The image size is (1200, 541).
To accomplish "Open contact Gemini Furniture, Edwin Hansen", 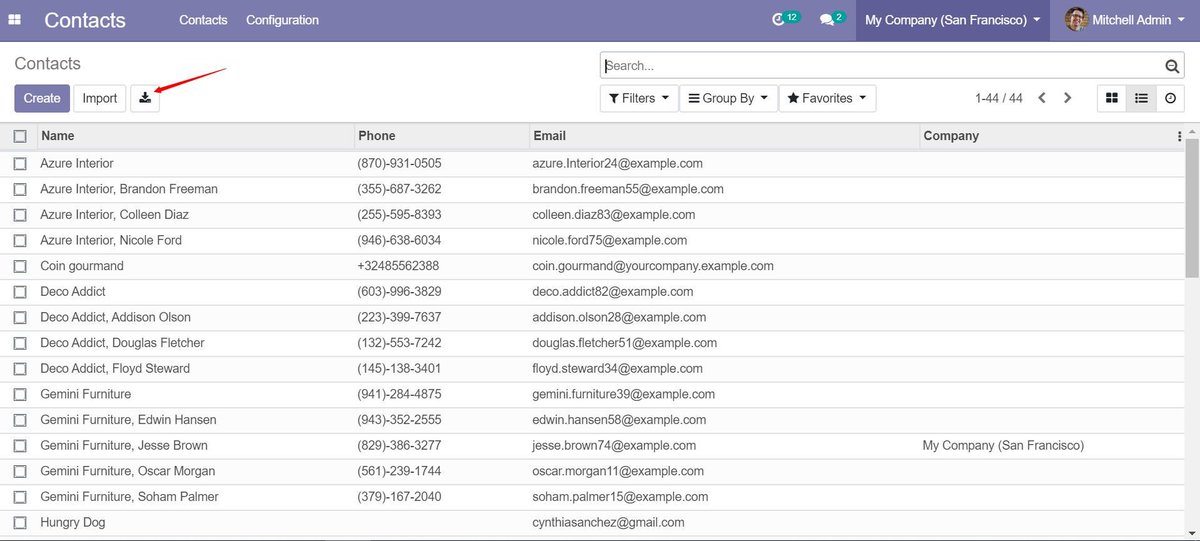I will pos(128,420).
